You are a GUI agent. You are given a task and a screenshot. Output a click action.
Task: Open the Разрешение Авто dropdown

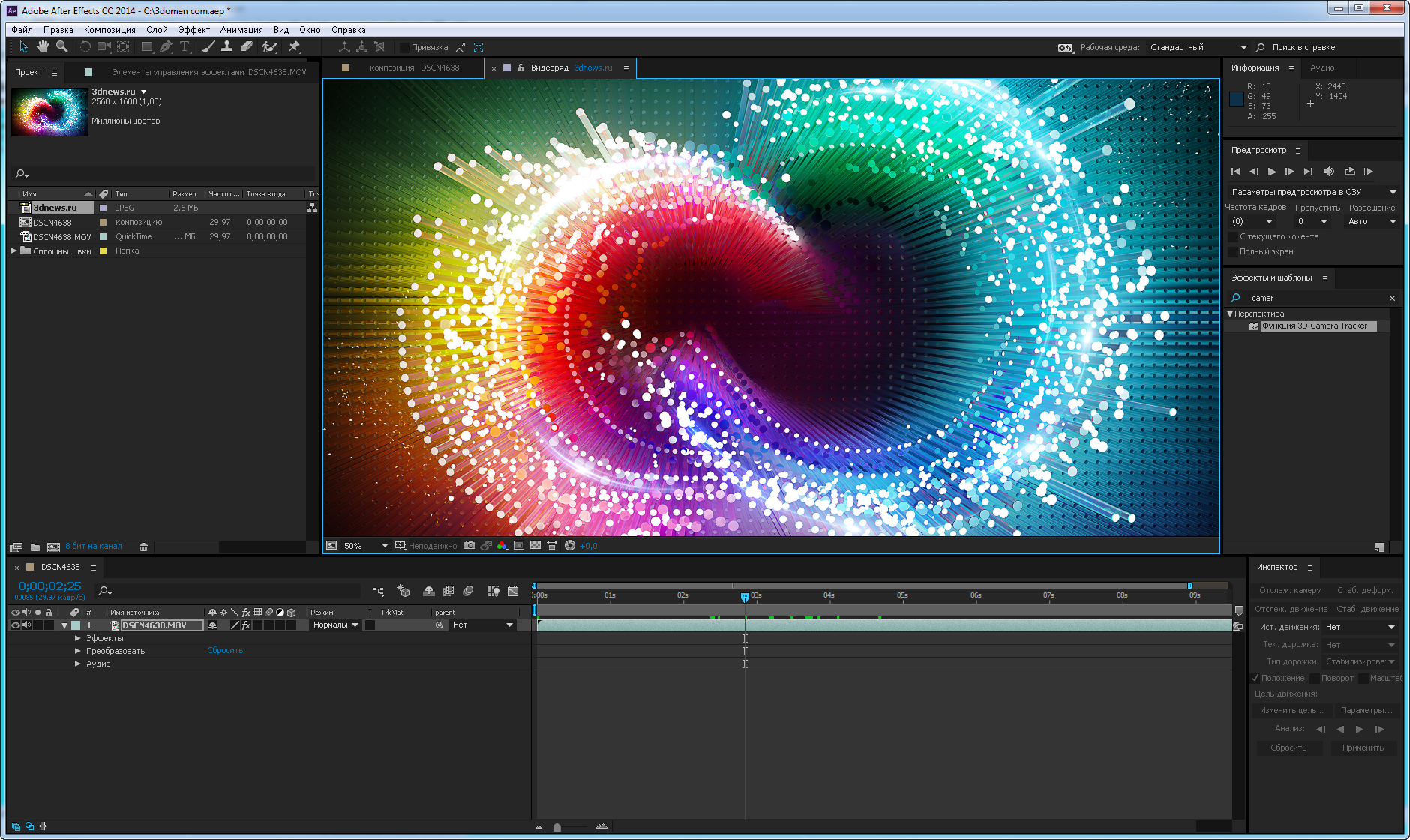(x=1372, y=221)
